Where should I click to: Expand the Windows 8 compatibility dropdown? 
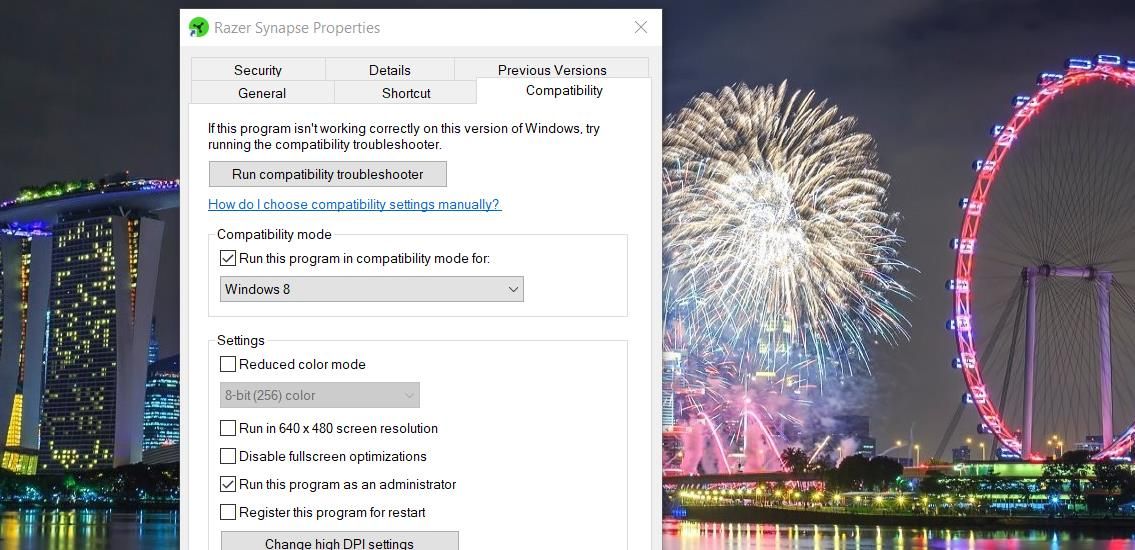click(371, 289)
